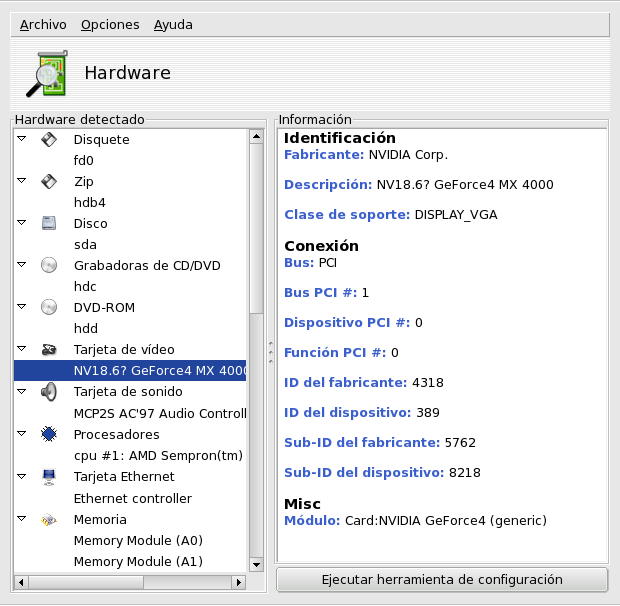620x606 pixels.
Task: Select NV18.6? GeForce4 MX 4000 entry
Action: pos(130,370)
